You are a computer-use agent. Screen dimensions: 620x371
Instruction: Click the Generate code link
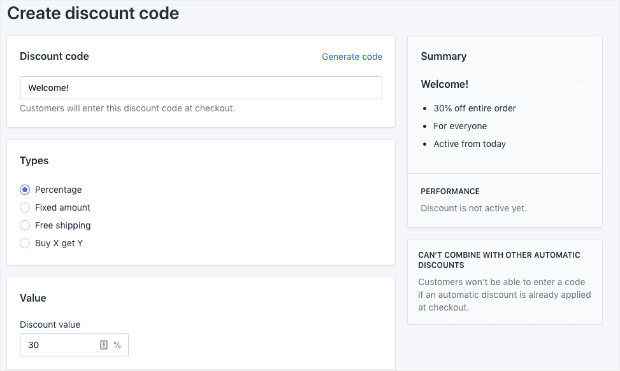(352, 57)
